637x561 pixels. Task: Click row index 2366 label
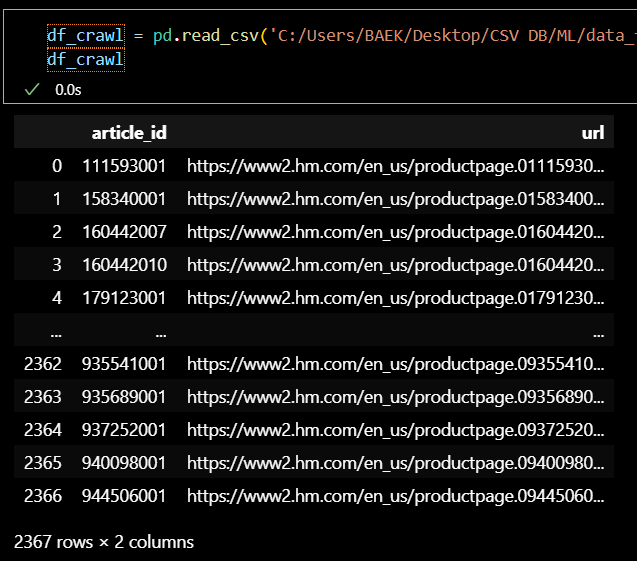pos(43,496)
